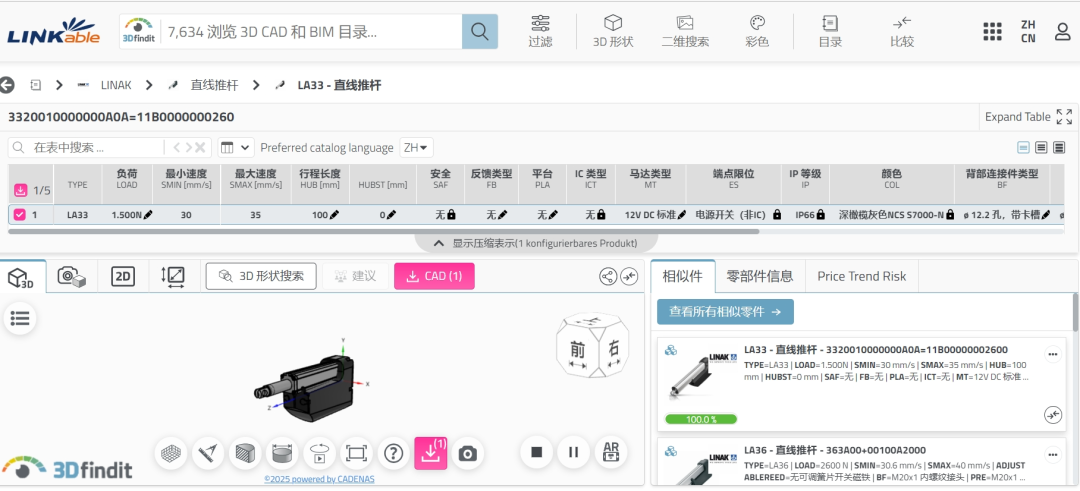1080x491 pixels.
Task: Switch to the 3D view tab
Action: click(x=21, y=277)
